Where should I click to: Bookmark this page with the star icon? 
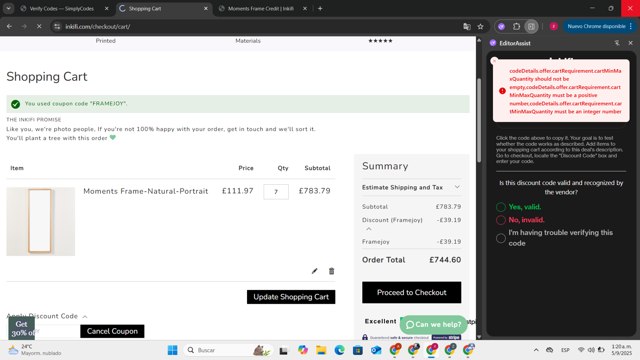pyautogui.click(x=480, y=27)
